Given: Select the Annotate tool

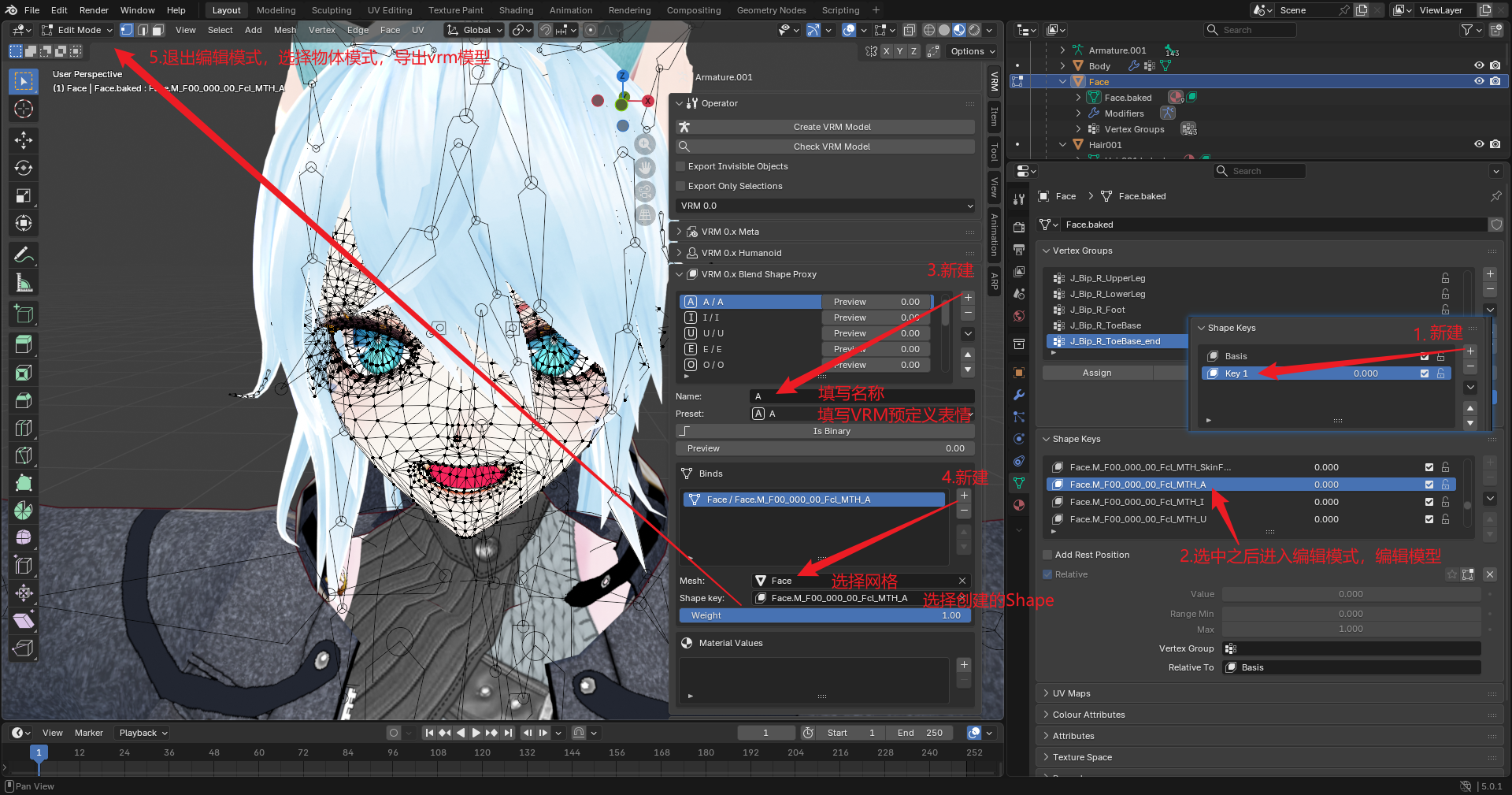Looking at the screenshot, I should pos(24,254).
